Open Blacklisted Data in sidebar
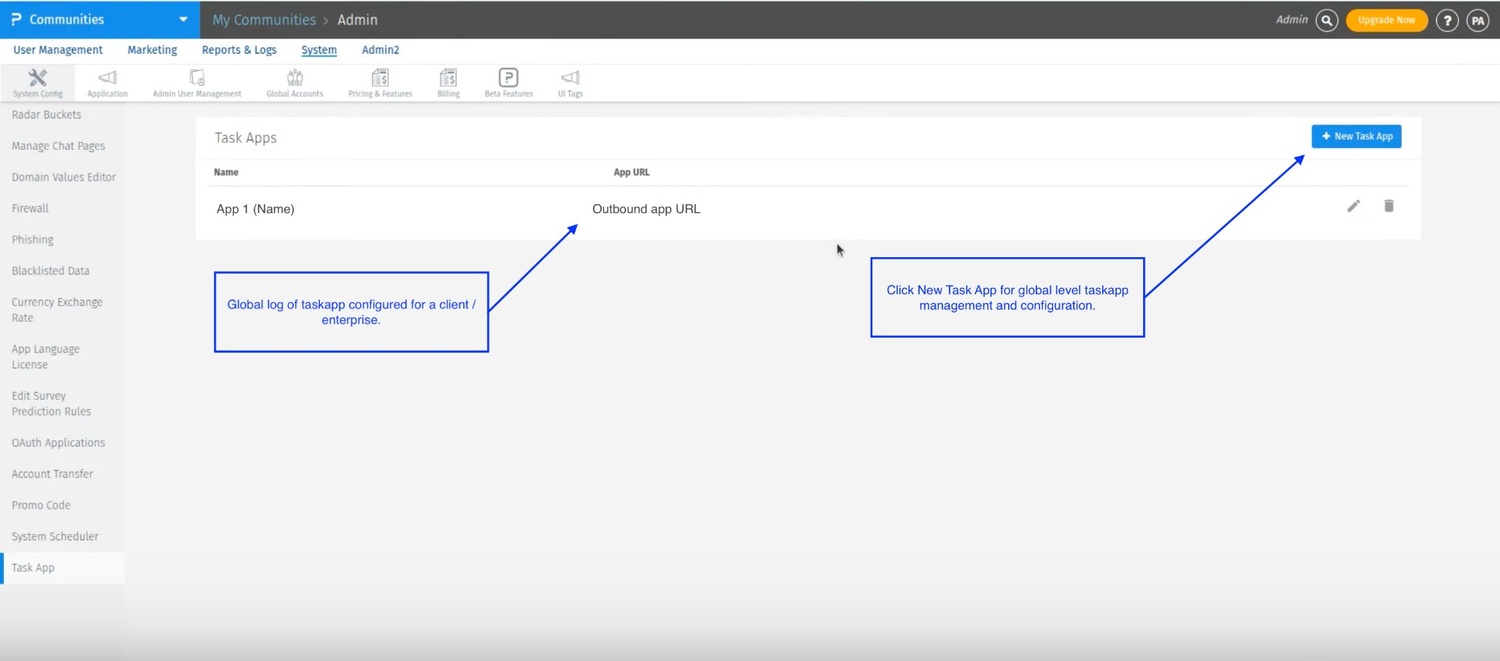The height and width of the screenshot is (661, 1500). point(50,271)
